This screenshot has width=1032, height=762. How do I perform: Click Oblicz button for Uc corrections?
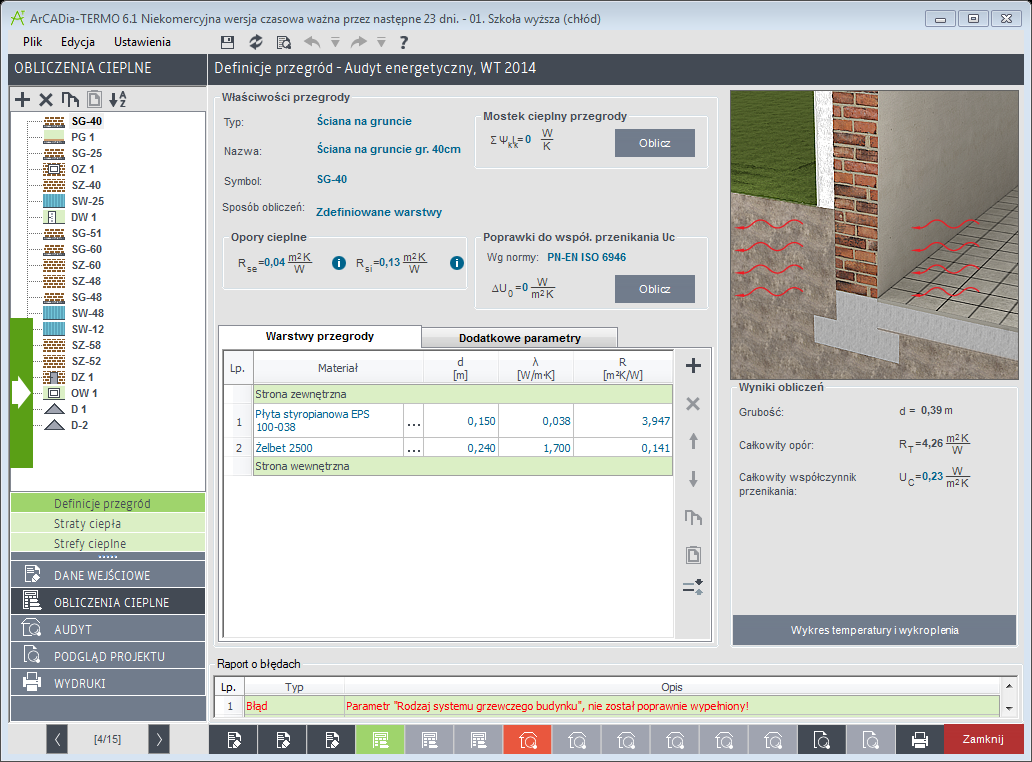coord(654,289)
